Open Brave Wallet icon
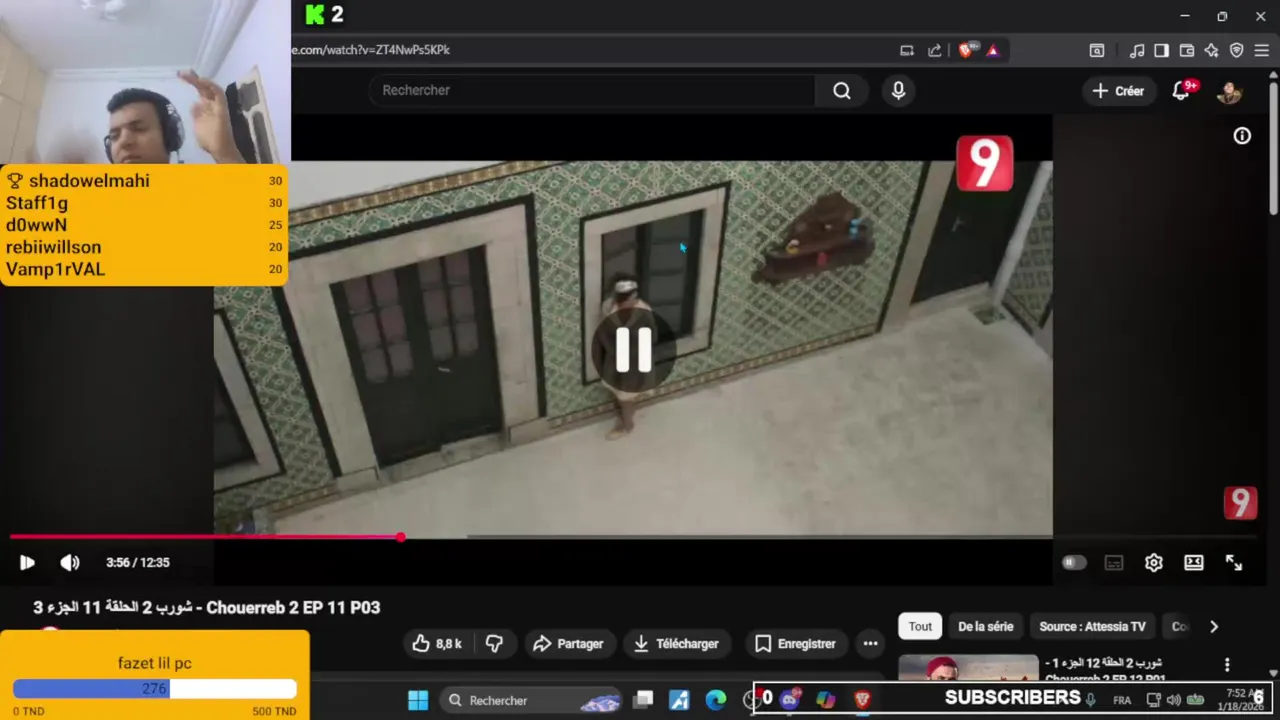The height and width of the screenshot is (720, 1280). (x=1187, y=50)
